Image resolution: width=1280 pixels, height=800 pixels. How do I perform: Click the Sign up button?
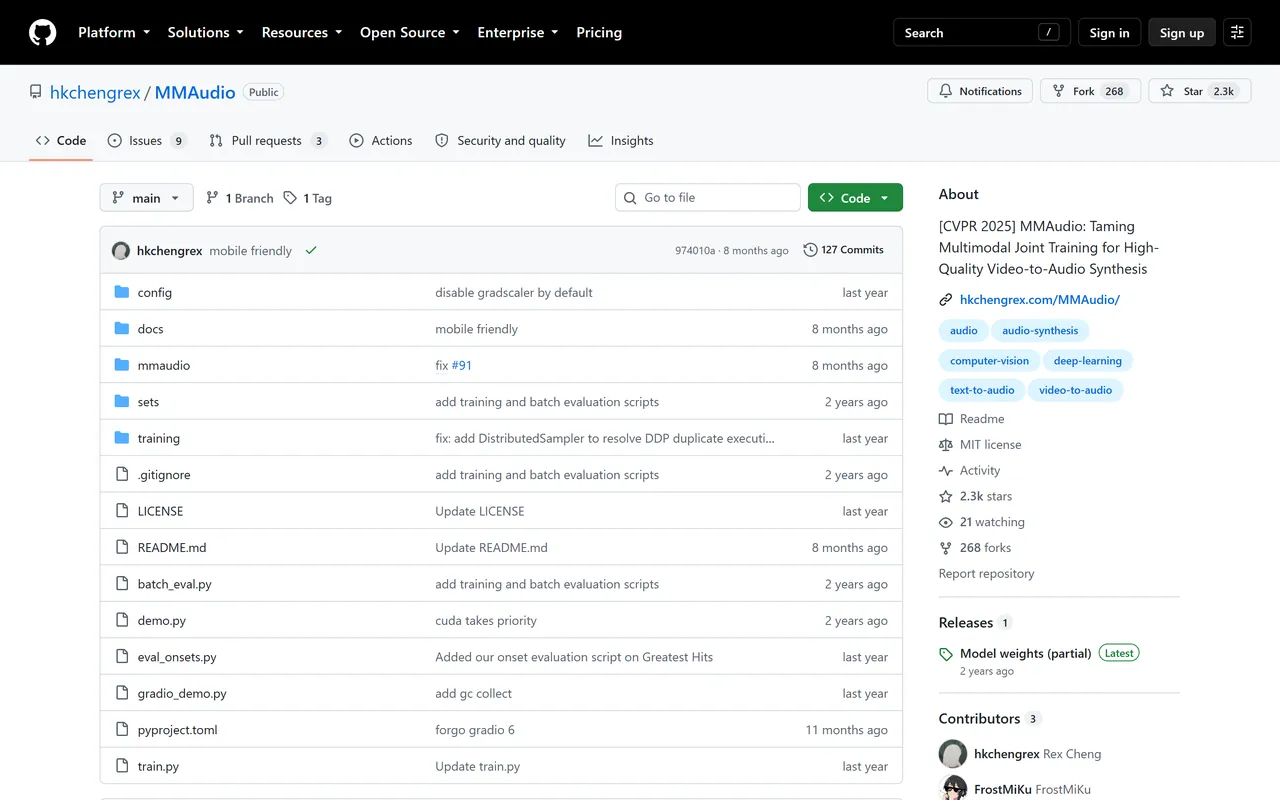1182,33
